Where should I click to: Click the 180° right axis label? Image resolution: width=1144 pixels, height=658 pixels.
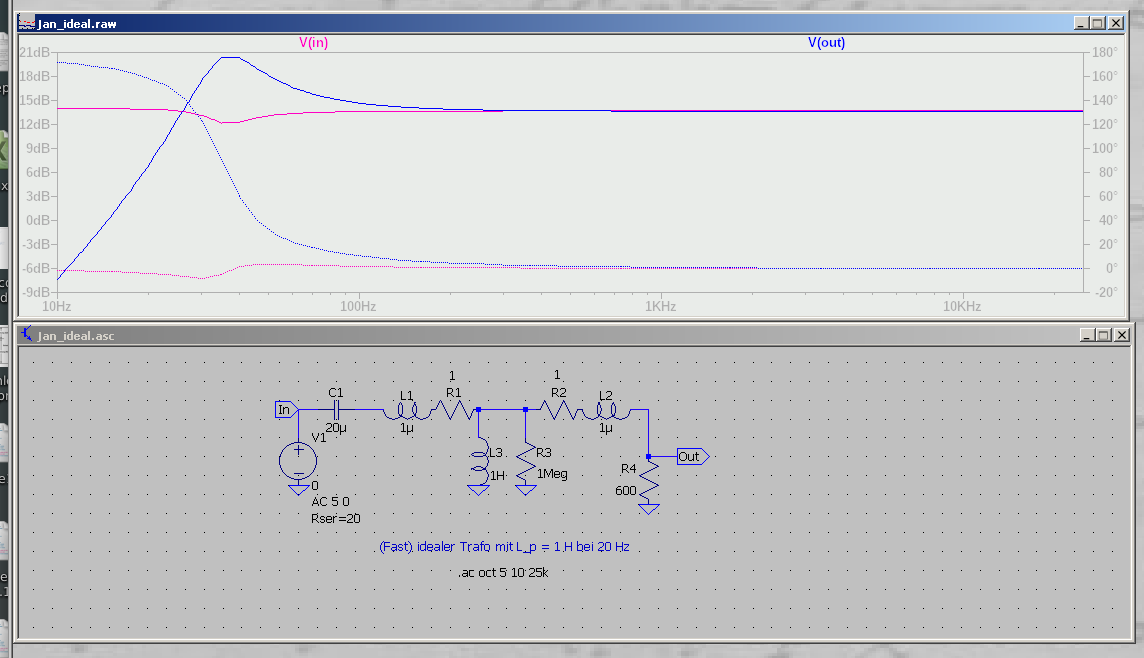point(1105,53)
